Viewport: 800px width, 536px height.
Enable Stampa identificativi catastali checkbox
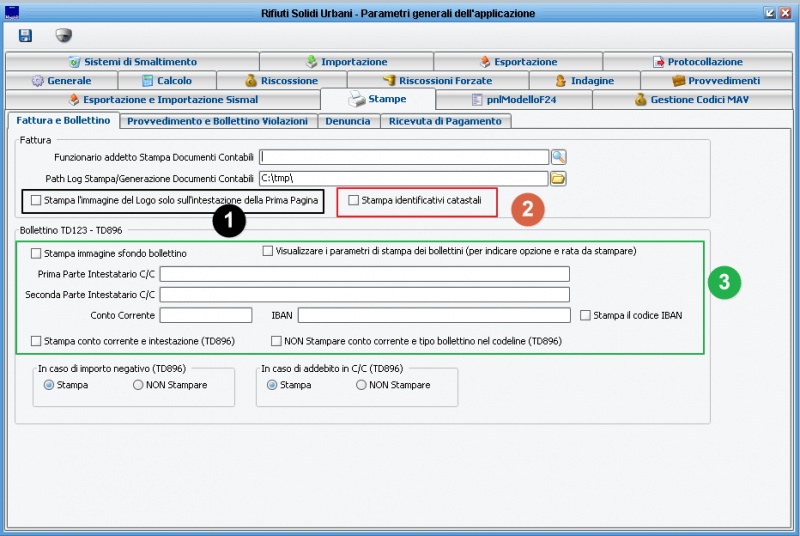pos(354,201)
